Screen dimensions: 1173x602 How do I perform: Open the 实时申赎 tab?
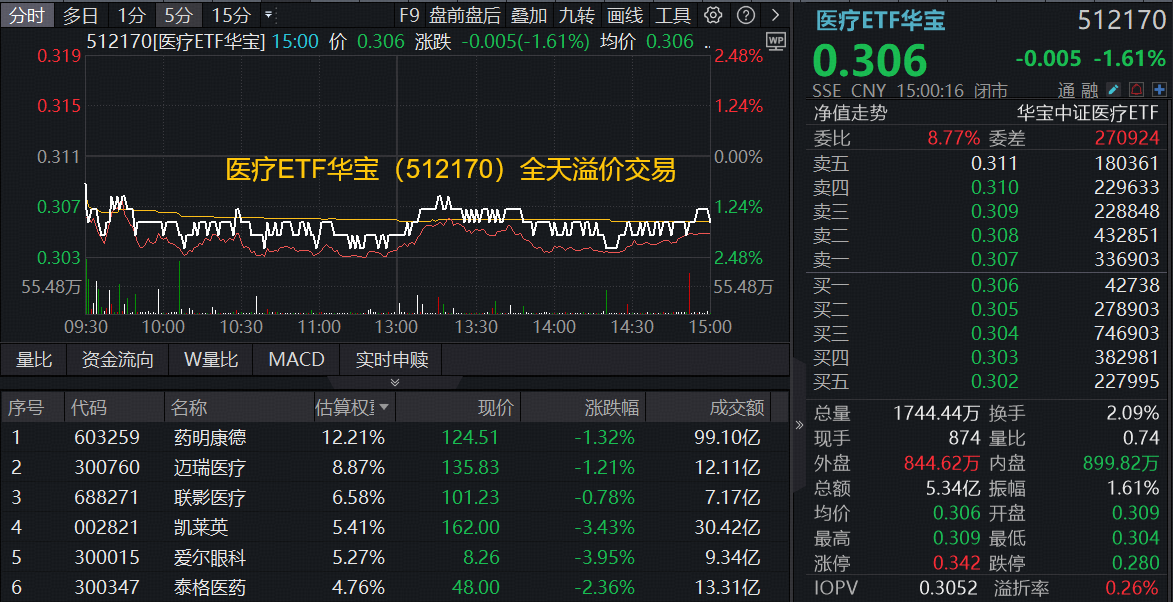click(392, 360)
